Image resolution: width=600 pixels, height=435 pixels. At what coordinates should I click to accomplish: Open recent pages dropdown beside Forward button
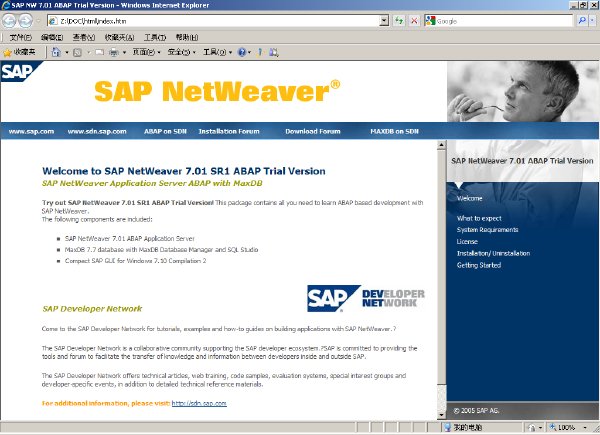coord(38,21)
